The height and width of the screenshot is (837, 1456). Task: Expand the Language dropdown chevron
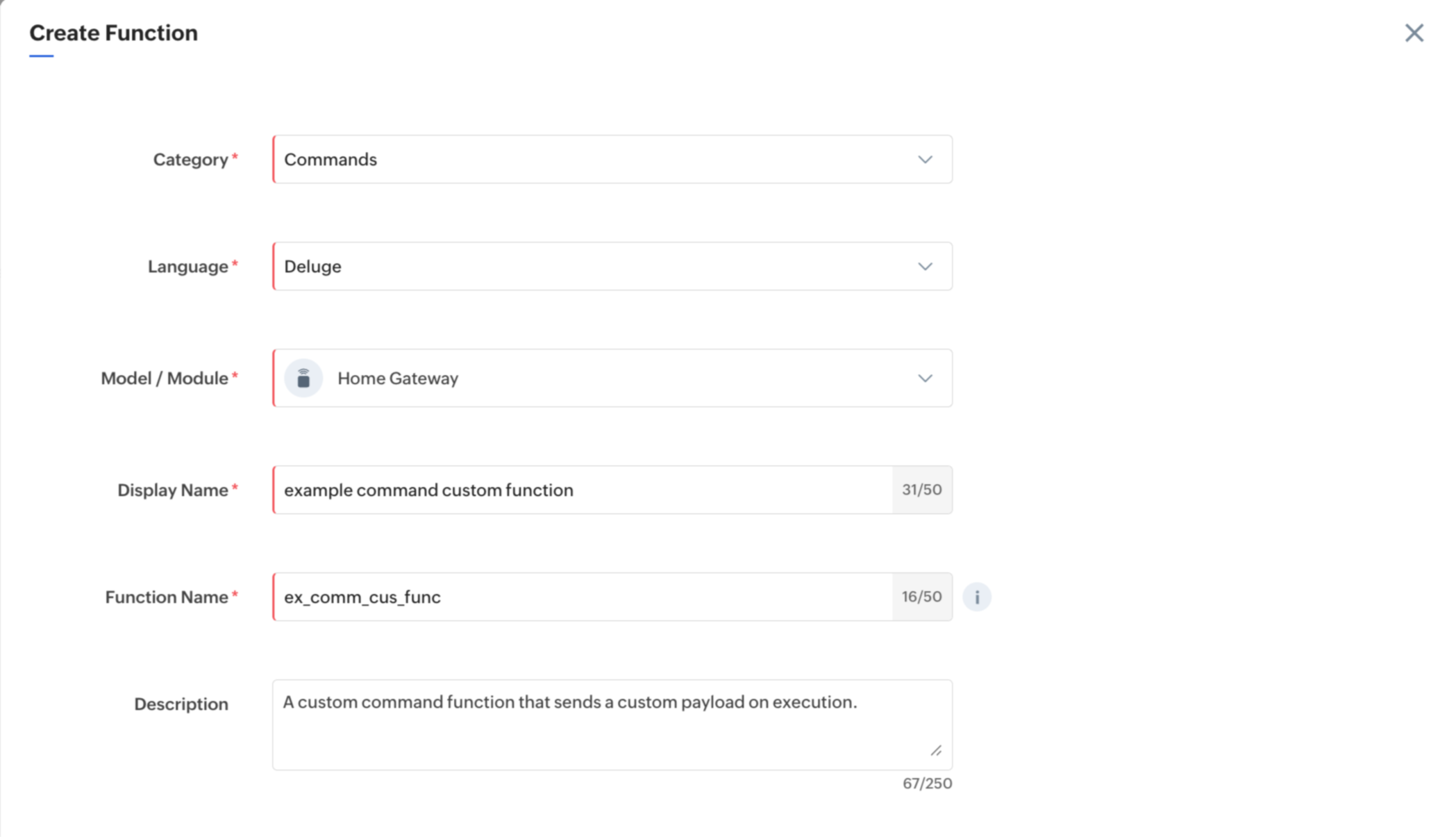[x=925, y=267]
